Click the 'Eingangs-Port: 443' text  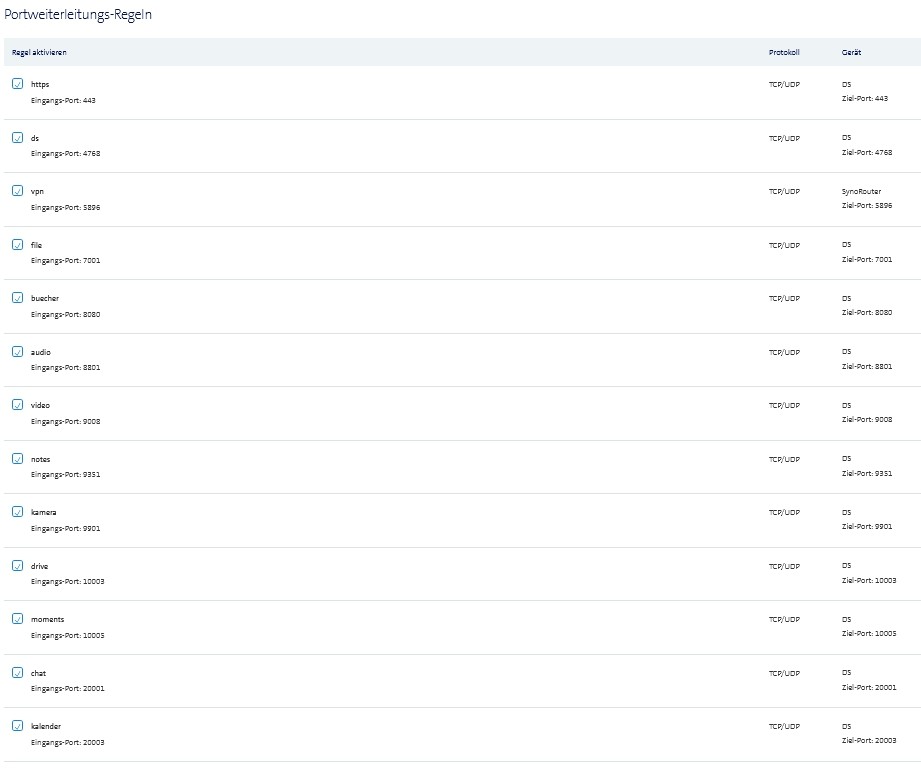coord(63,100)
